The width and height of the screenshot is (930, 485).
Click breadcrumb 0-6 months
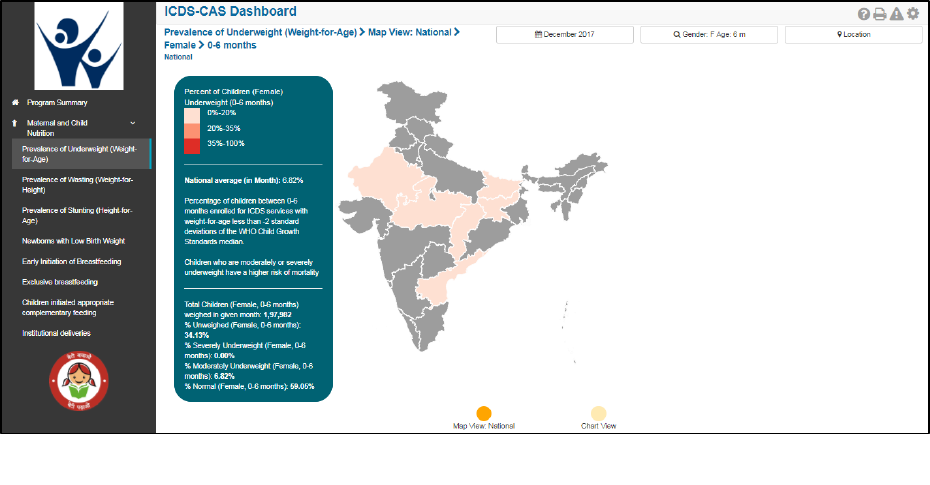232,45
